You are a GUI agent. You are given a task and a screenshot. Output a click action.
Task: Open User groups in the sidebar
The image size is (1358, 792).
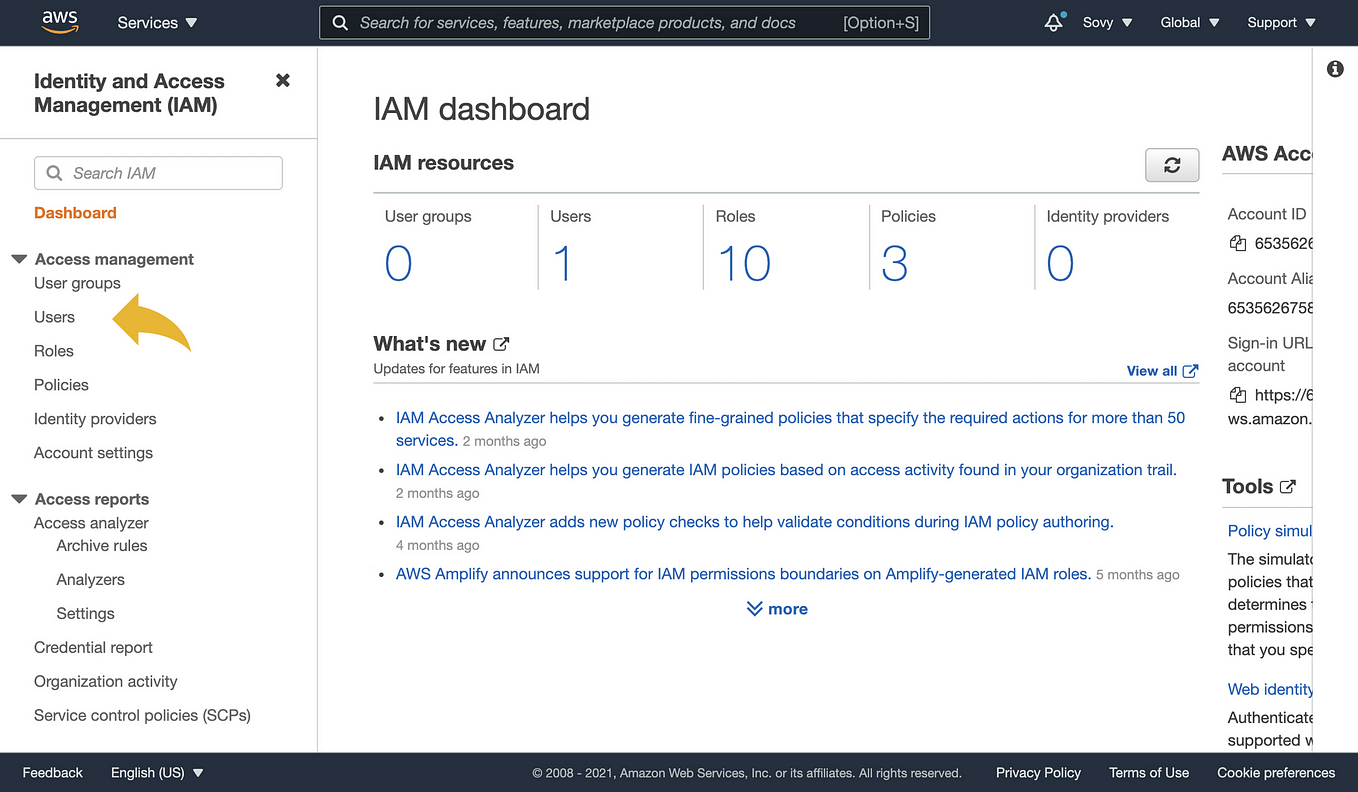click(x=77, y=283)
